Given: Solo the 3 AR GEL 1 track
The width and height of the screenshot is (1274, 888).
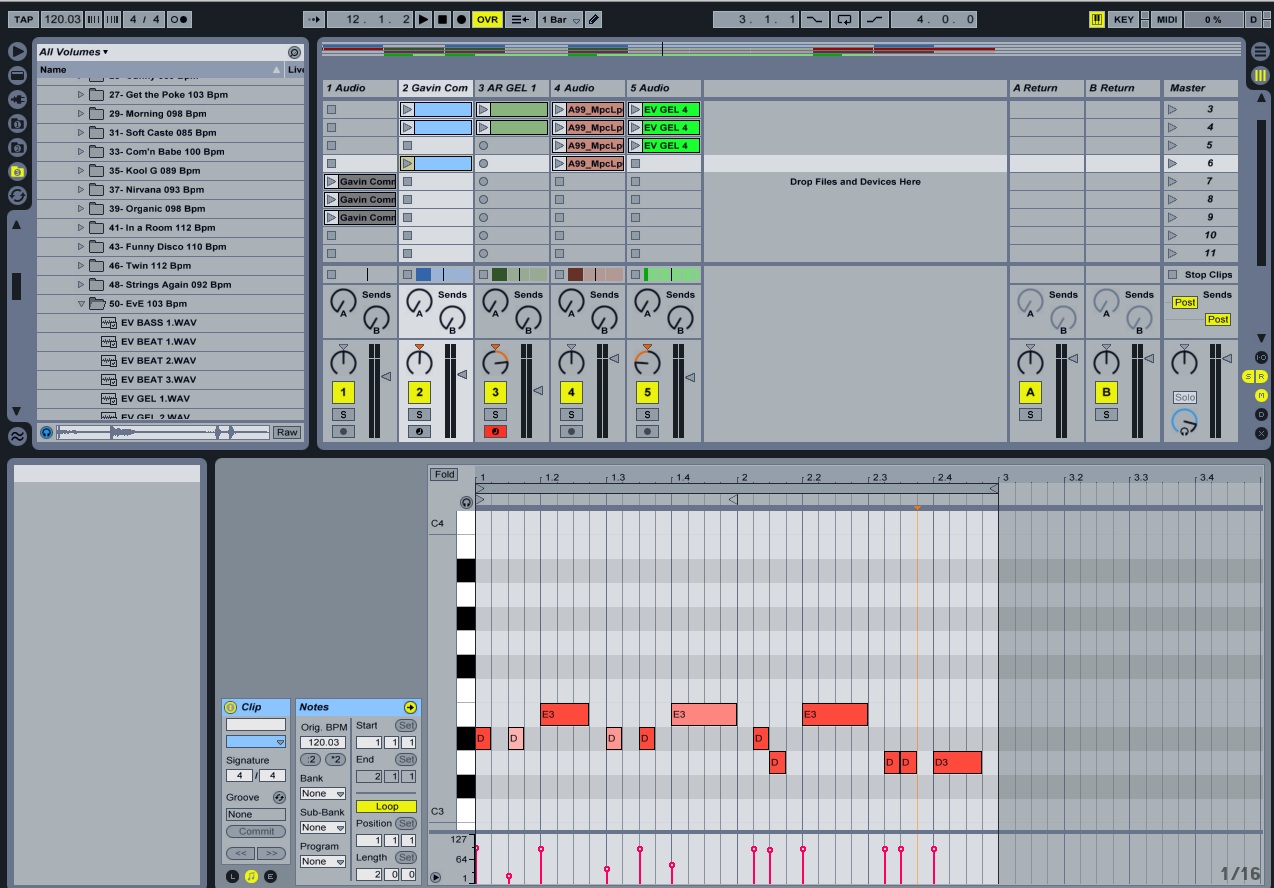Looking at the screenshot, I should coord(495,413).
